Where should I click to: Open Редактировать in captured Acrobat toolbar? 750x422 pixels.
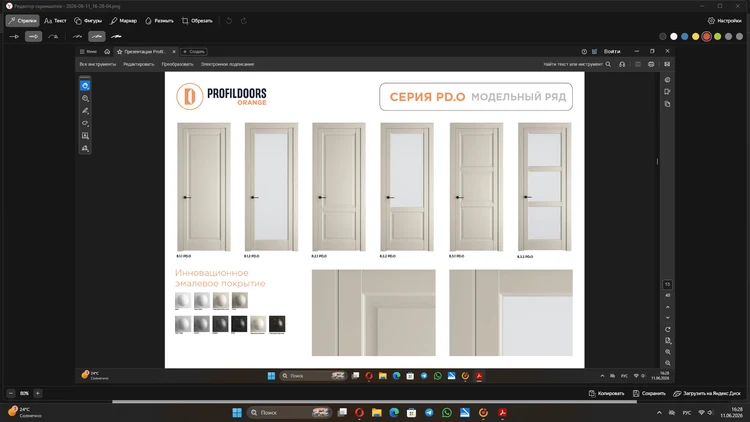(139, 64)
